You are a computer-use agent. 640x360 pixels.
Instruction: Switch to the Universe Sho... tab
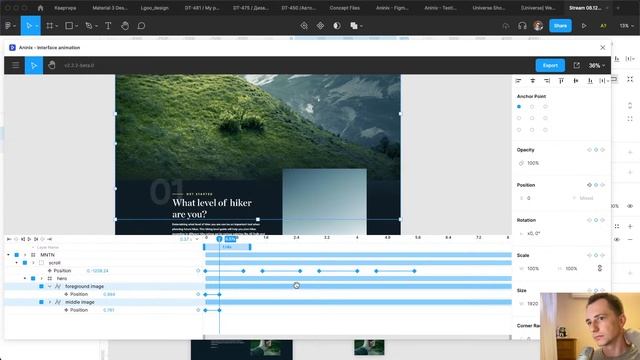[489, 8]
